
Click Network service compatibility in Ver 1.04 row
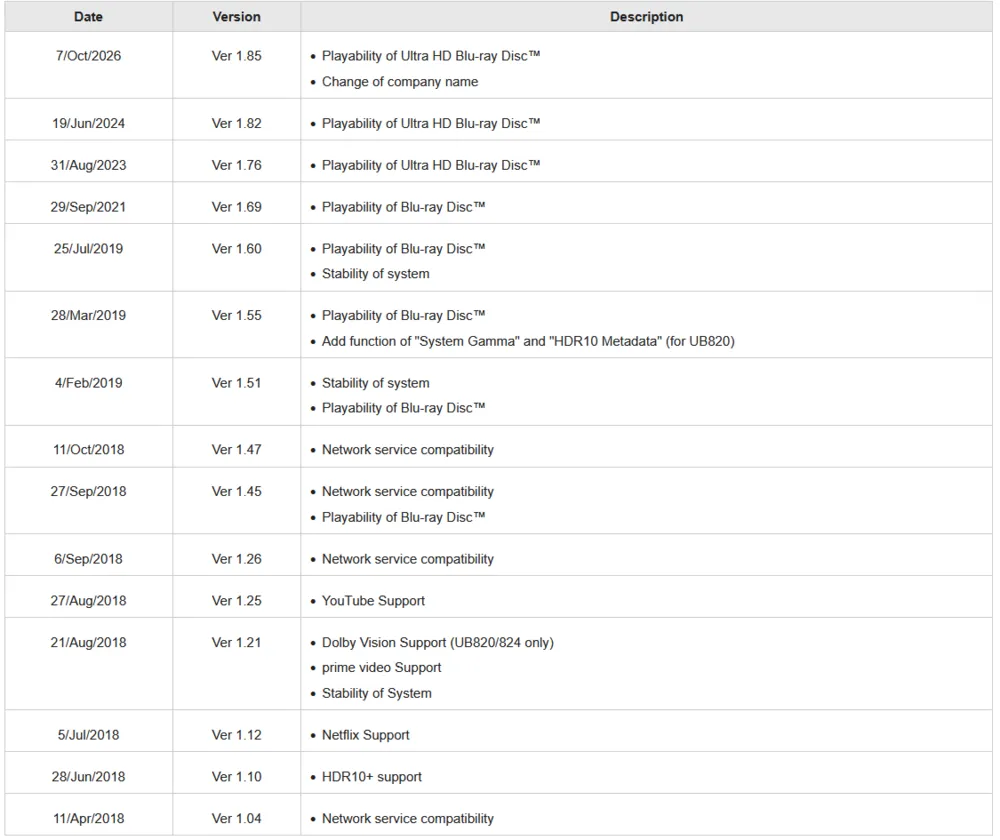pyautogui.click(x=408, y=819)
